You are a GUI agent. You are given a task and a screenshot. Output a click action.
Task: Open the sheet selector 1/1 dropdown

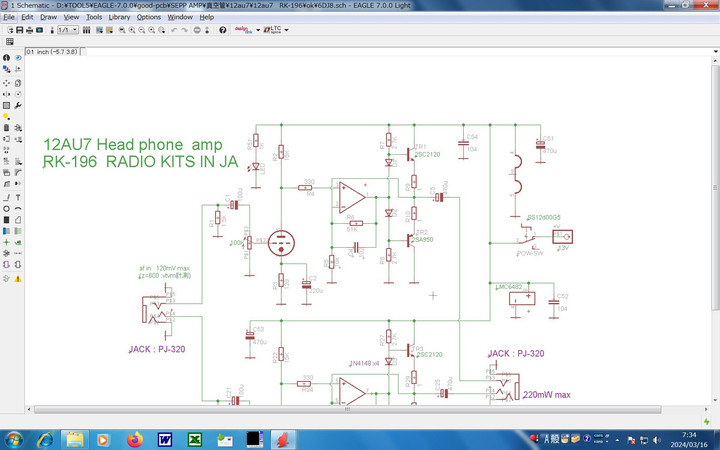[x=67, y=30]
